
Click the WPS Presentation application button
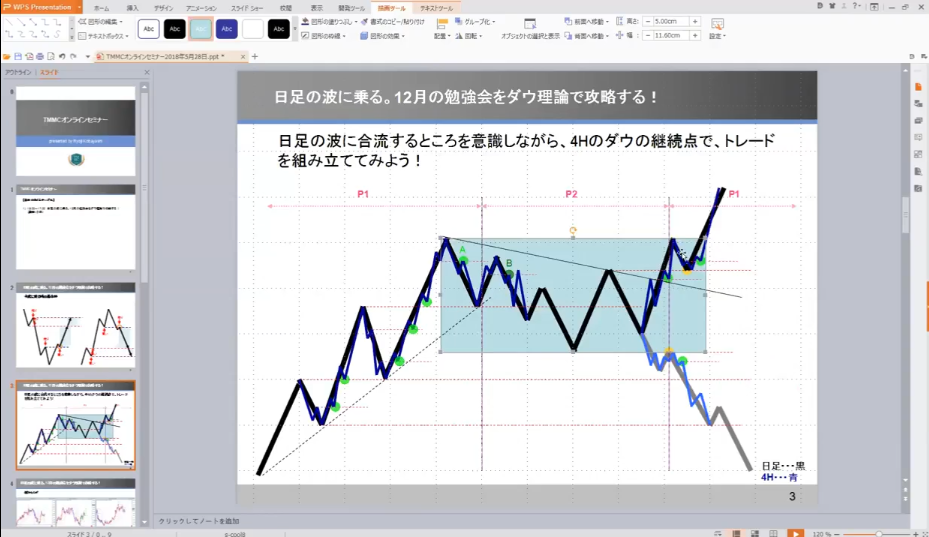(x=38, y=7)
